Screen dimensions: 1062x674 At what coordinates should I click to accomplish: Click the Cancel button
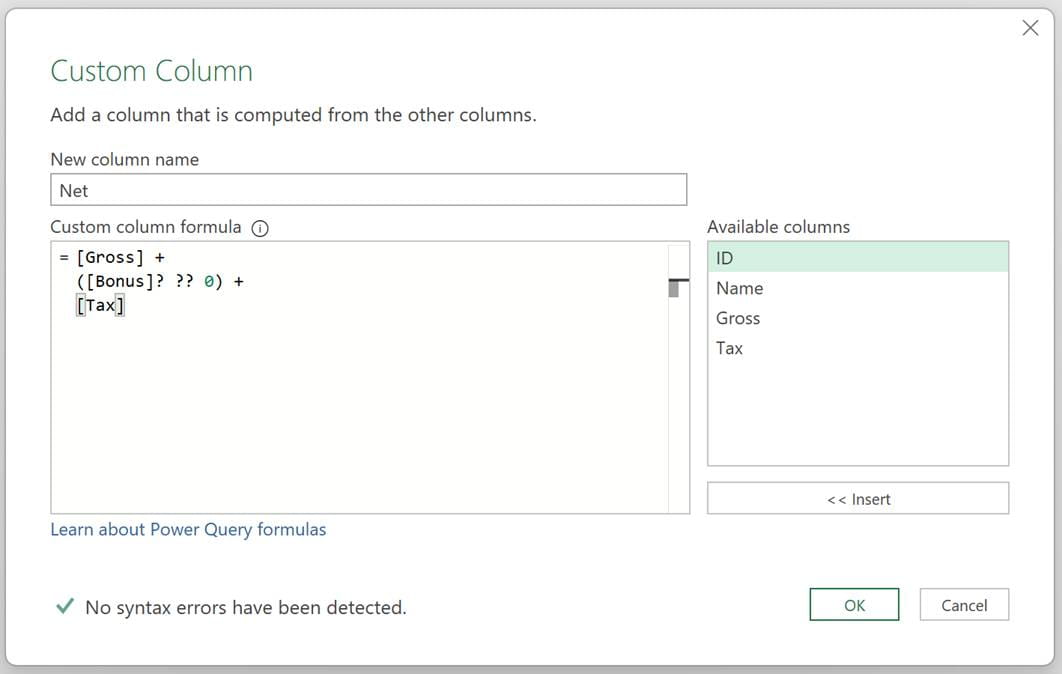pos(964,604)
